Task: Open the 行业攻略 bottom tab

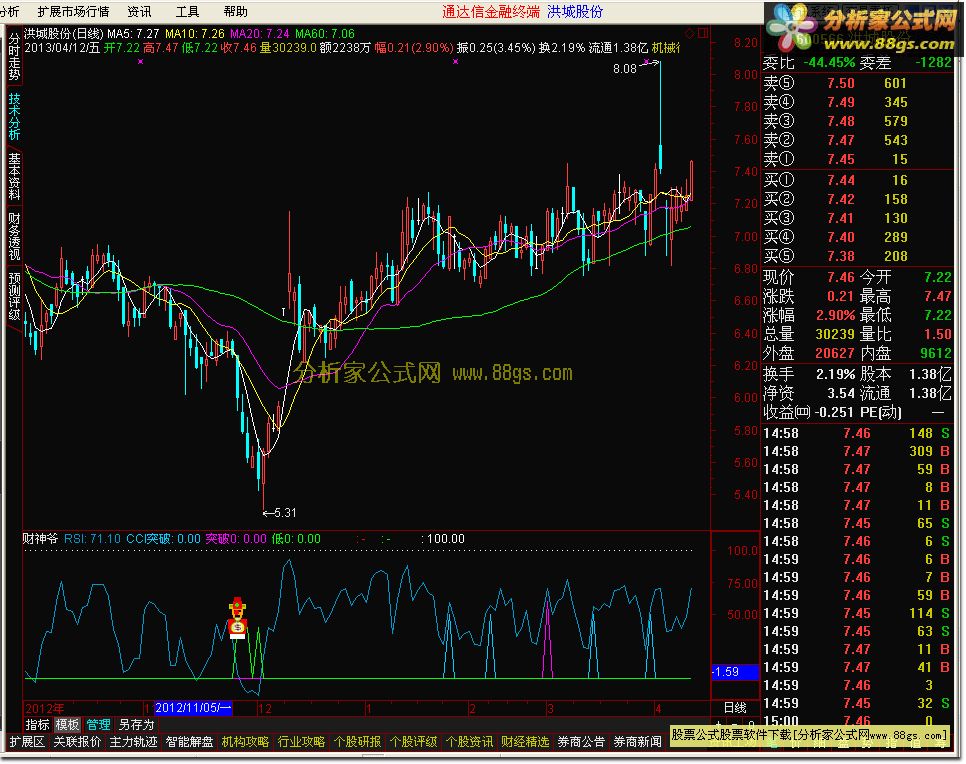Action: click(301, 742)
